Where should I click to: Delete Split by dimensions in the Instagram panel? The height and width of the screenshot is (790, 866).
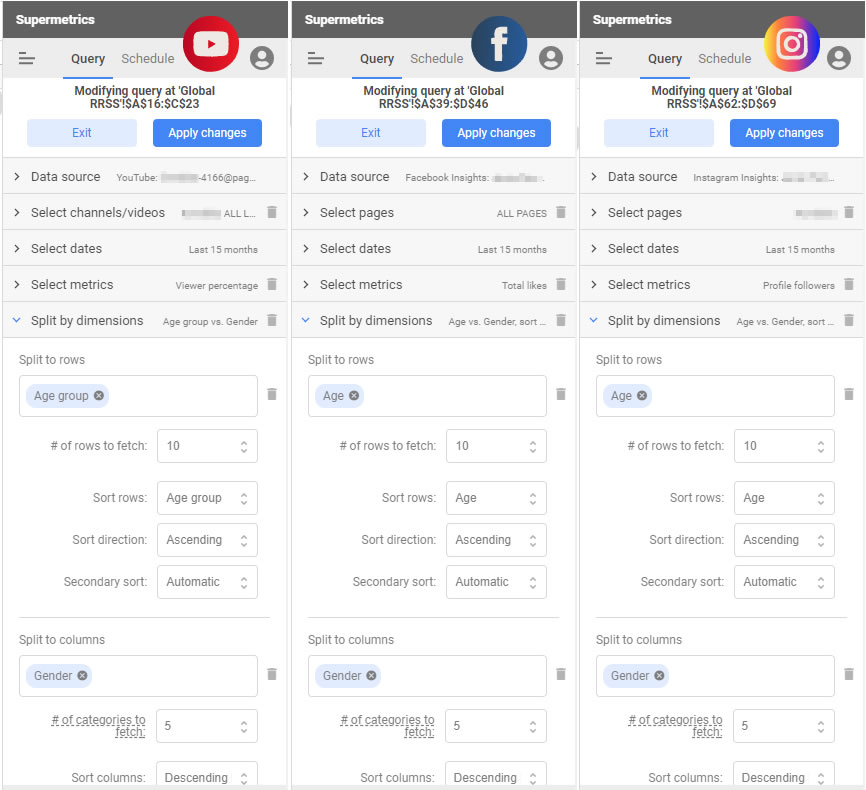pos(849,320)
